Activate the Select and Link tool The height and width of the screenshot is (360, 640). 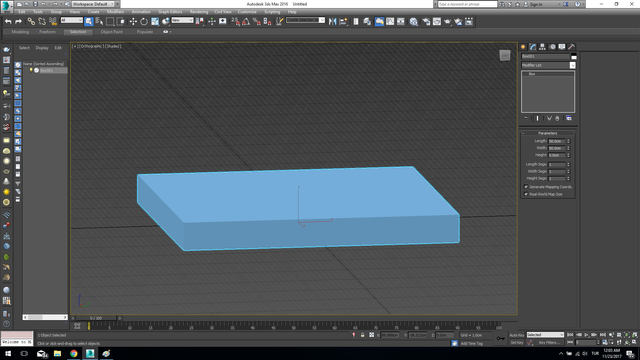31,21
